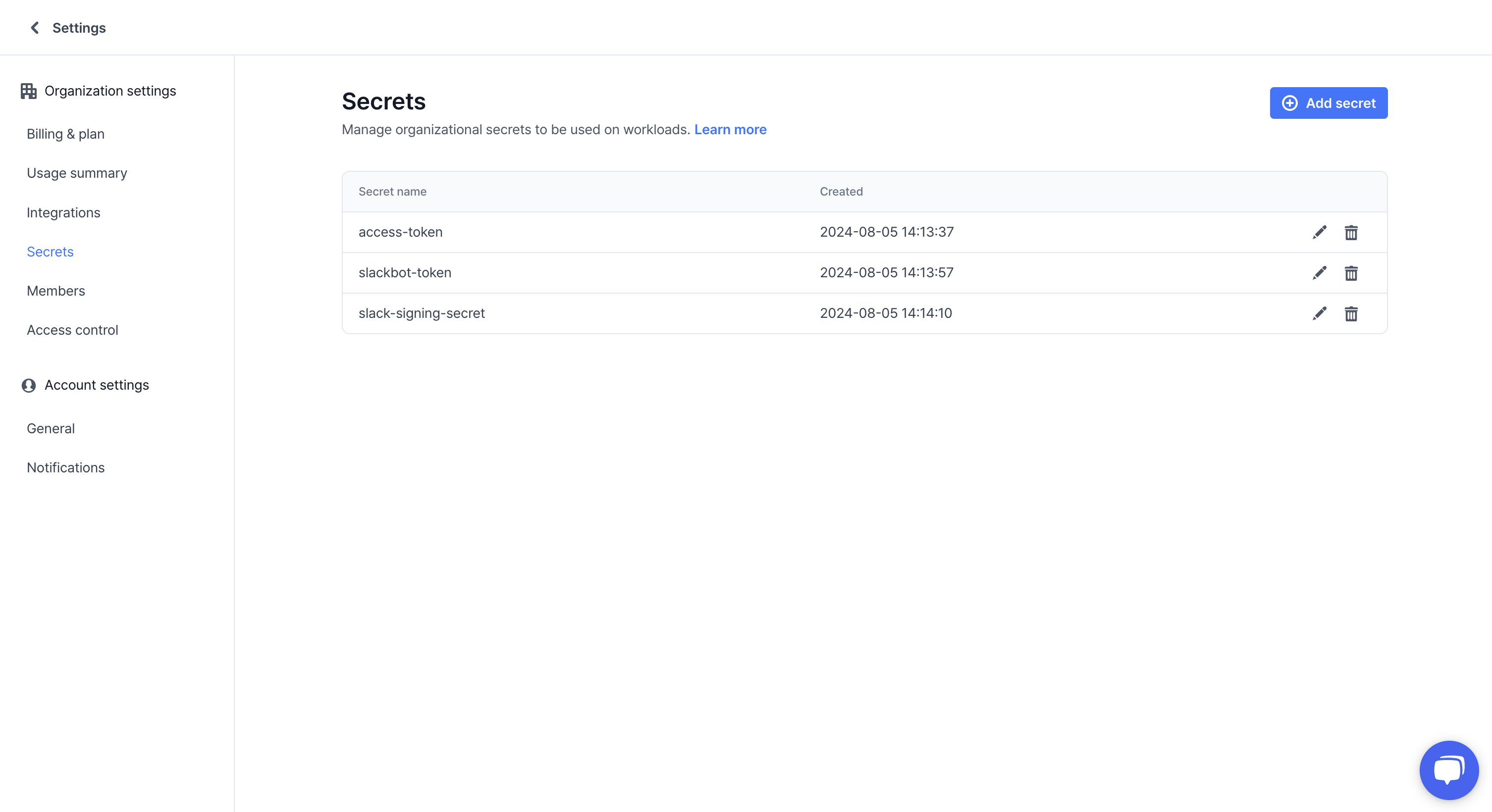Viewport: 1492px width, 812px height.
Task: Open Notifications settings
Action: click(x=65, y=467)
